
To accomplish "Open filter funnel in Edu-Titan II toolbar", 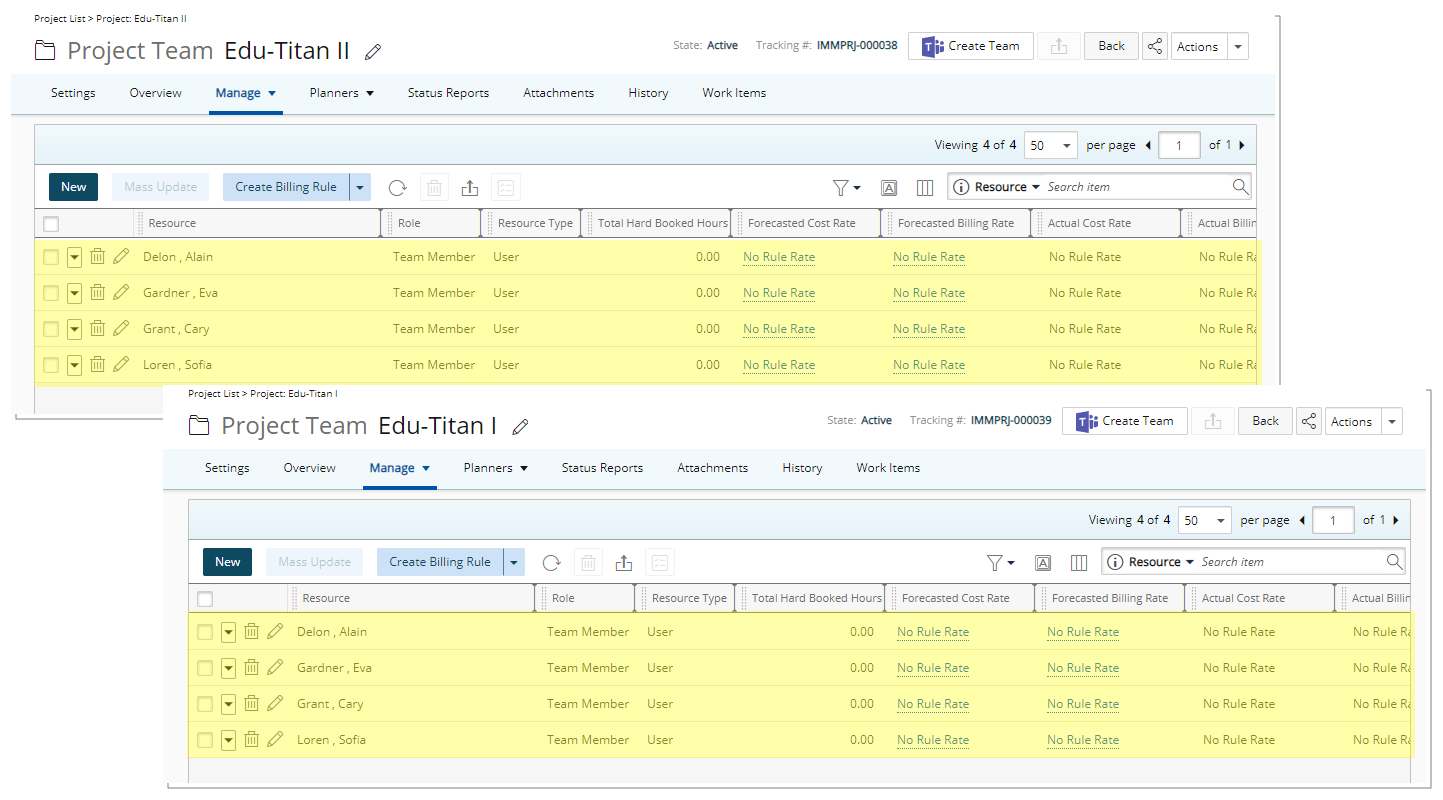I will pos(846,187).
